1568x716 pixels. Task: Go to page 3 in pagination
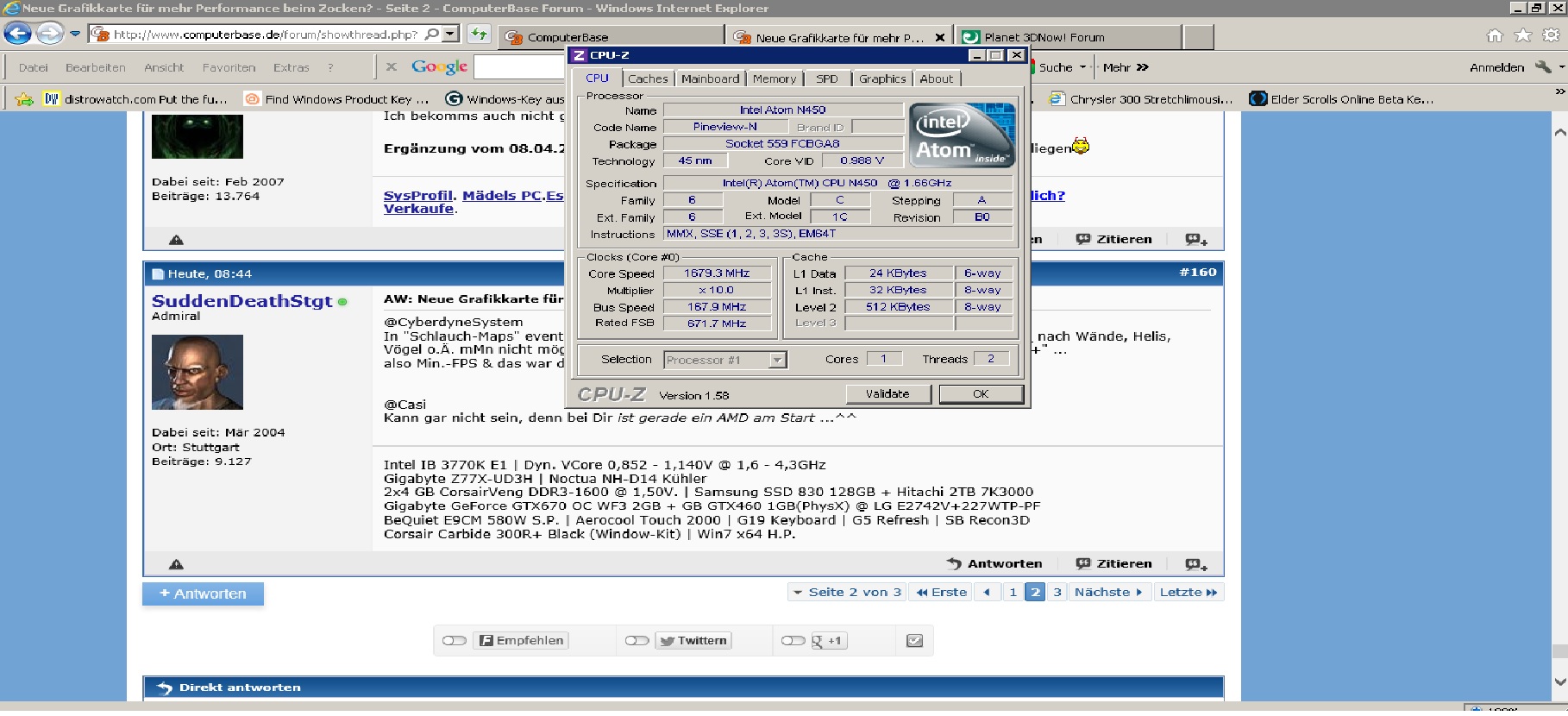pos(1057,592)
